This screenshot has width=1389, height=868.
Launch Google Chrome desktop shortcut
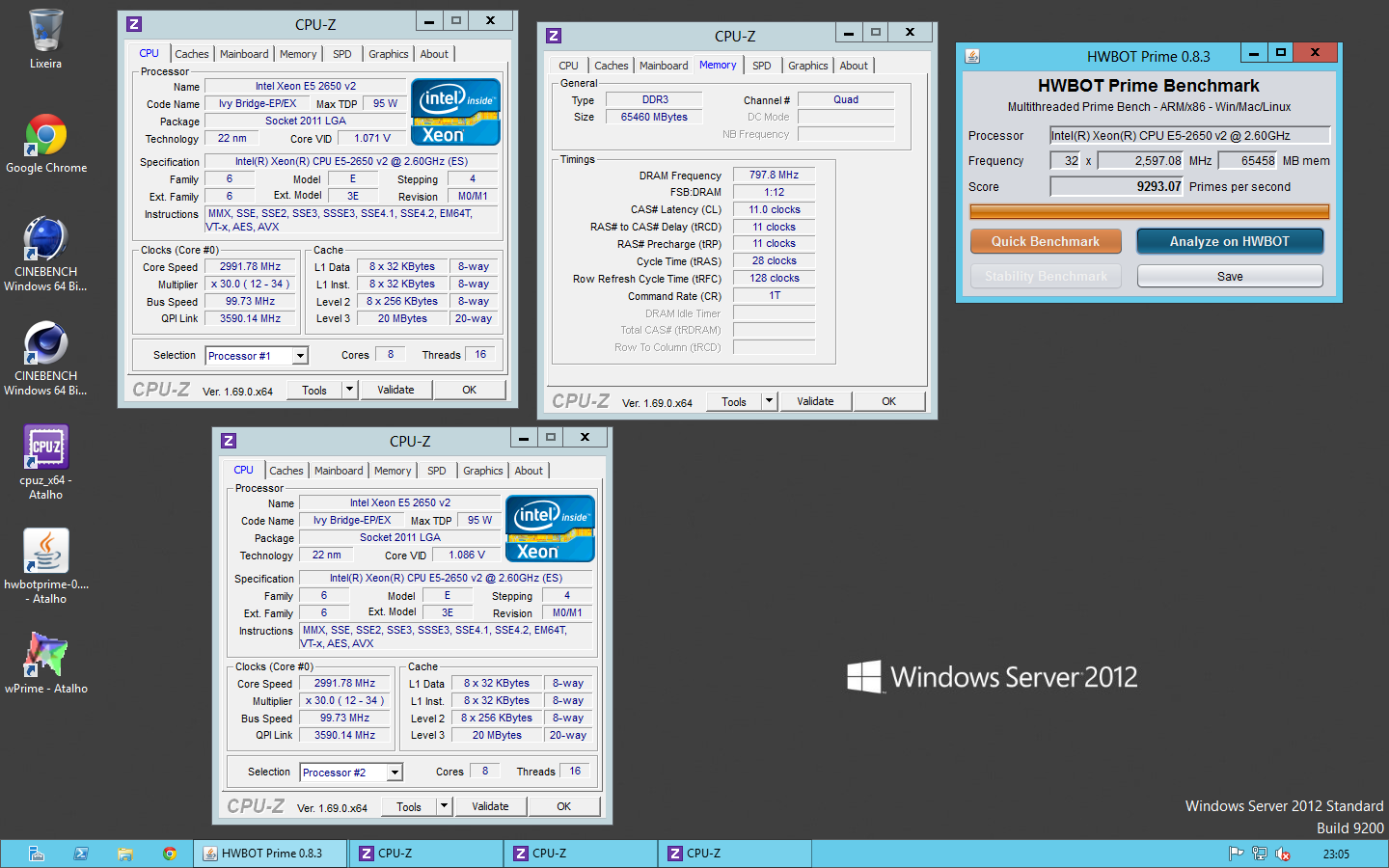[45, 144]
